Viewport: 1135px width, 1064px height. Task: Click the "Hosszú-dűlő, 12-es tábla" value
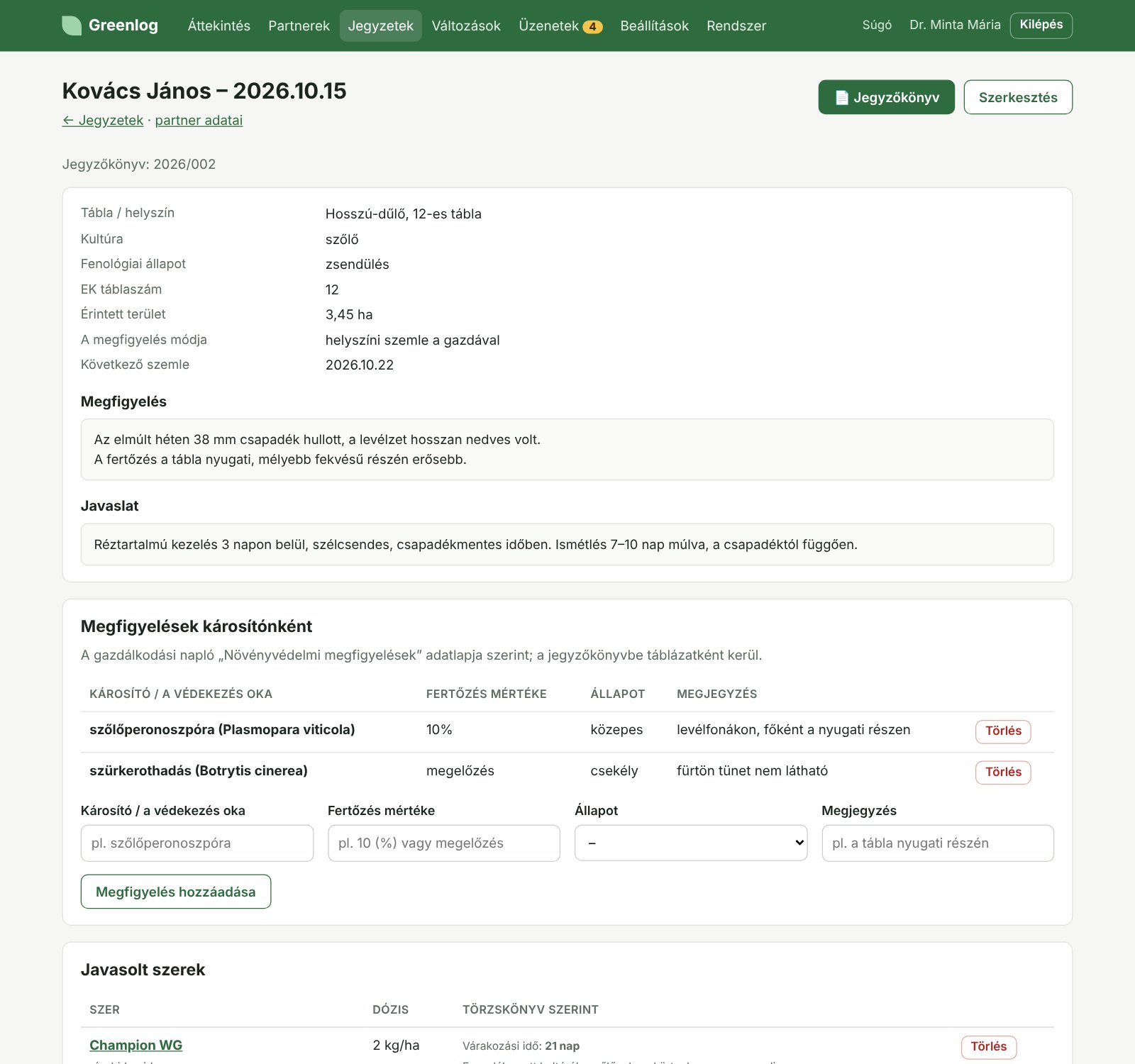pyautogui.click(x=403, y=214)
